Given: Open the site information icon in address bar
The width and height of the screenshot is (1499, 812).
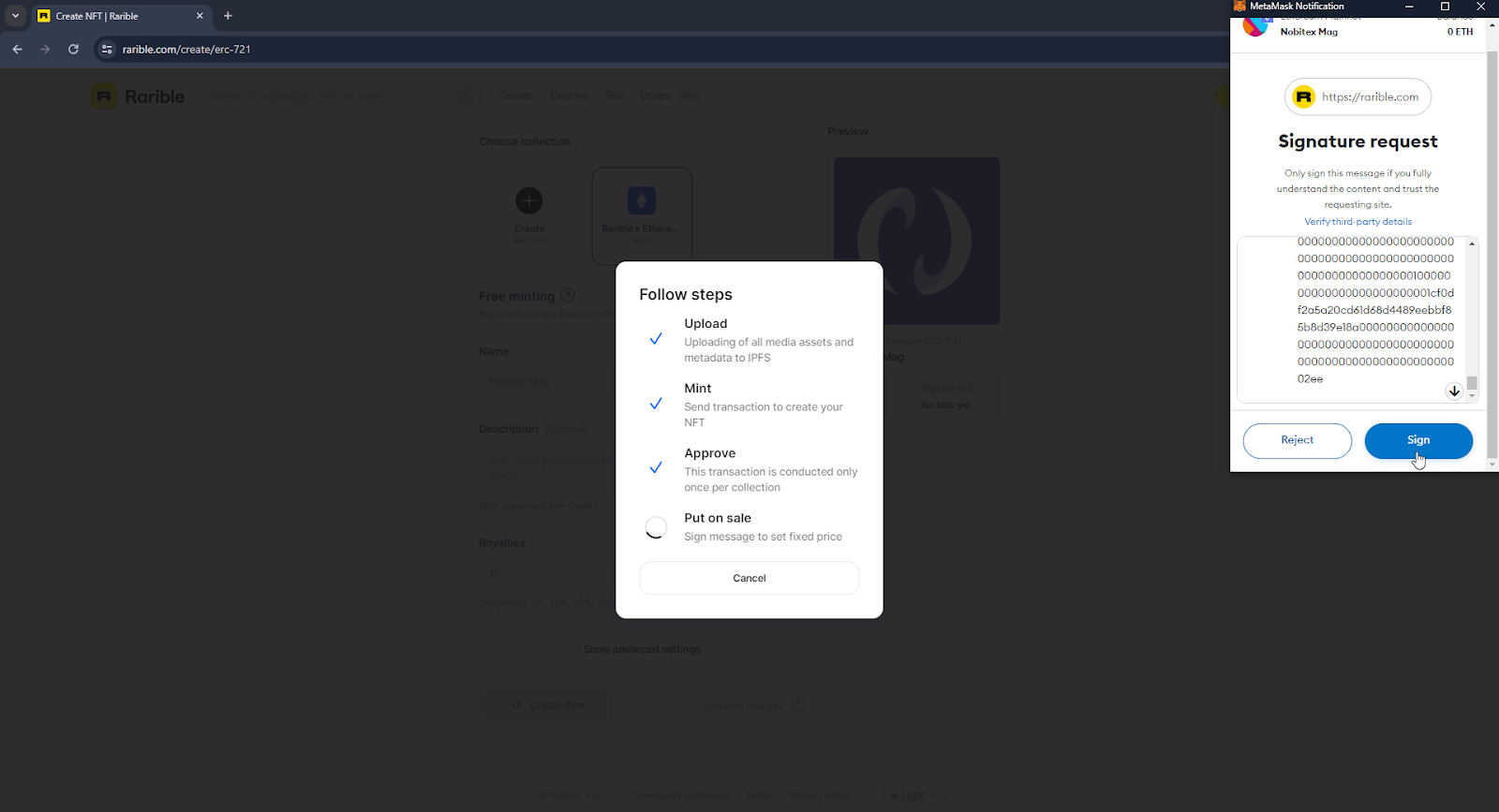Looking at the screenshot, I should [x=107, y=50].
